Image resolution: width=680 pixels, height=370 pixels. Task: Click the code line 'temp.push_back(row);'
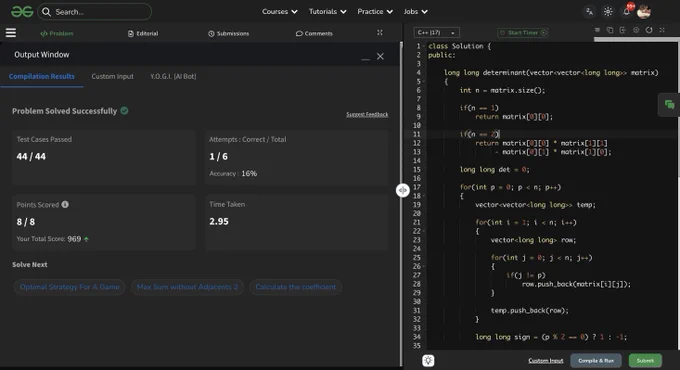[530, 311]
